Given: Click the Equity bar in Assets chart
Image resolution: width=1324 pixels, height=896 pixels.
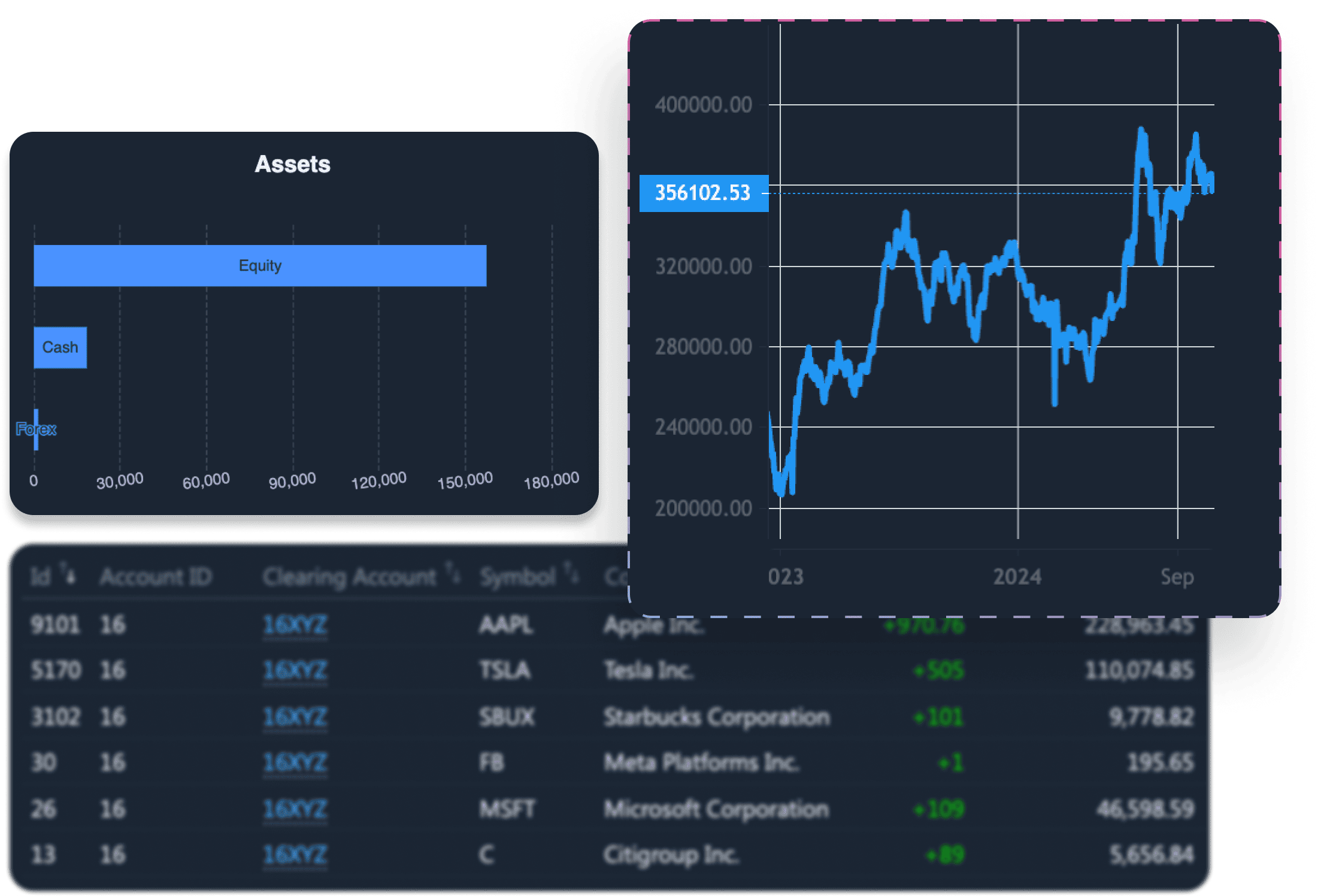Looking at the screenshot, I should coord(260,265).
